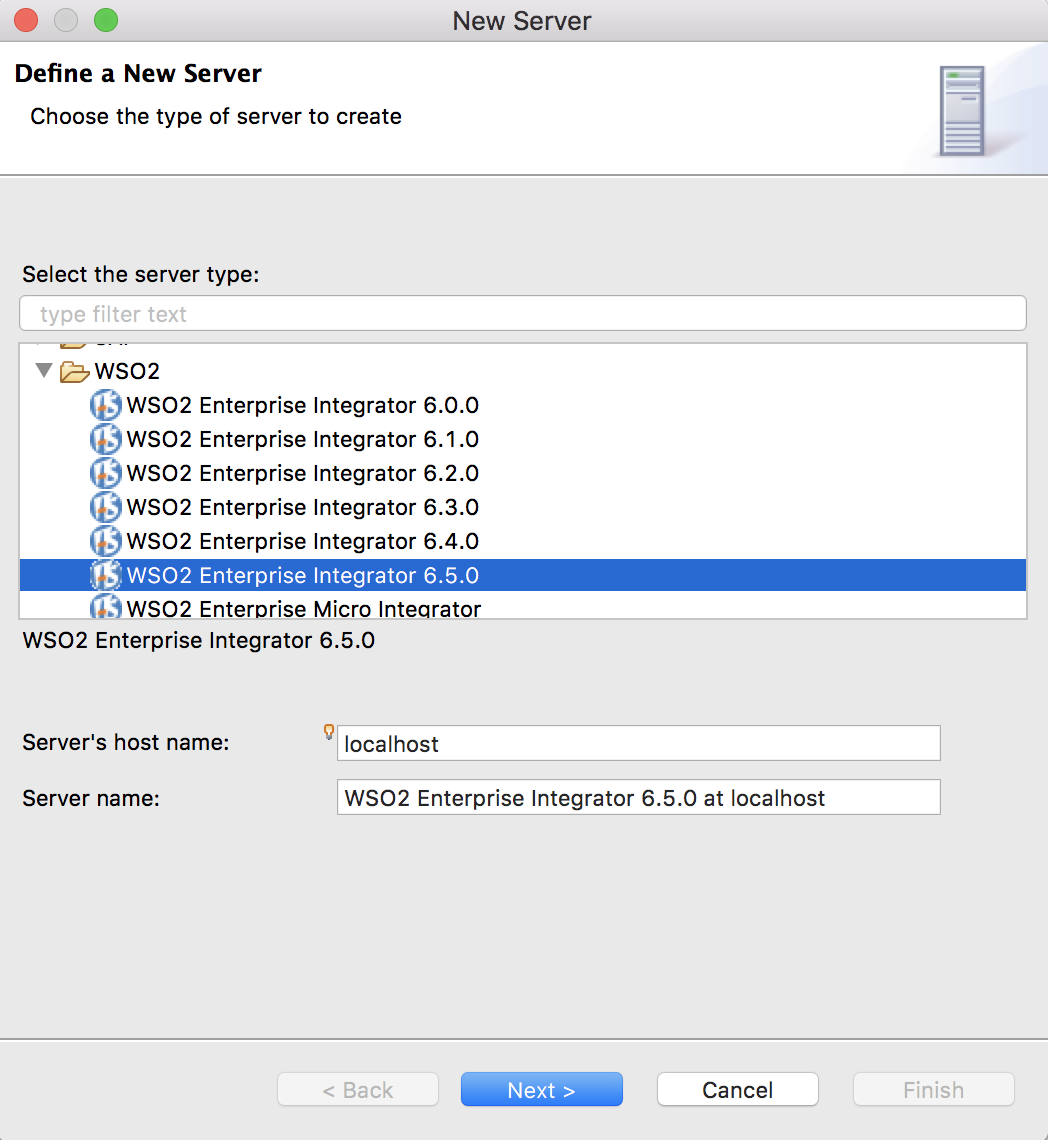The image size is (1048, 1140).
Task: Click the selected Enterprise Integrator 6.5.0 icon
Action: click(x=105, y=575)
